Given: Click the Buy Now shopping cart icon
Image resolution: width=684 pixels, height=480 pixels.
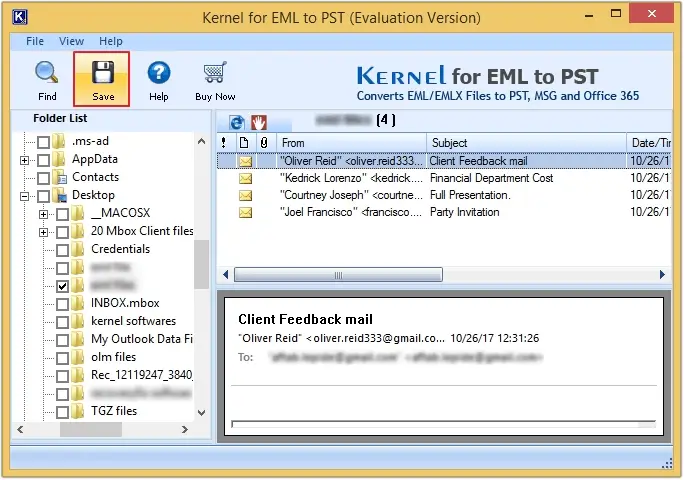Looking at the screenshot, I should pyautogui.click(x=215, y=72).
